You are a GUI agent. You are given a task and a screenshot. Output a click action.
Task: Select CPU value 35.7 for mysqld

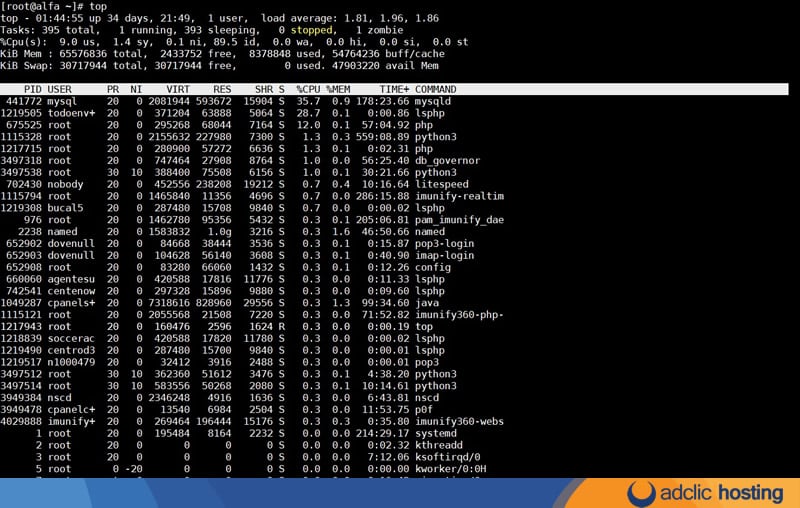click(308, 101)
